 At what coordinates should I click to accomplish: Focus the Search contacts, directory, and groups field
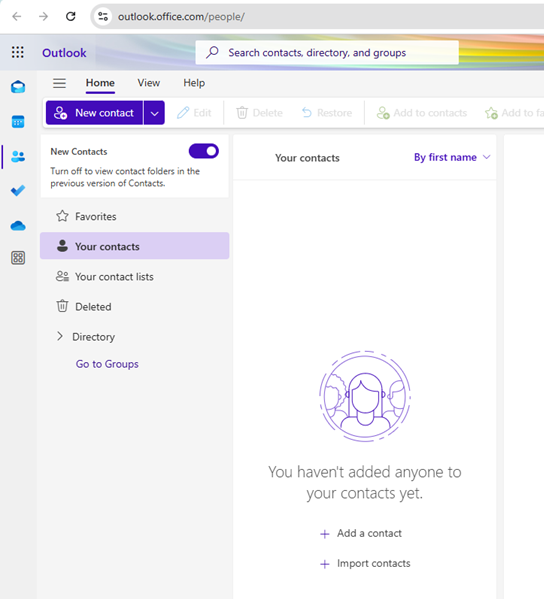[x=327, y=52]
